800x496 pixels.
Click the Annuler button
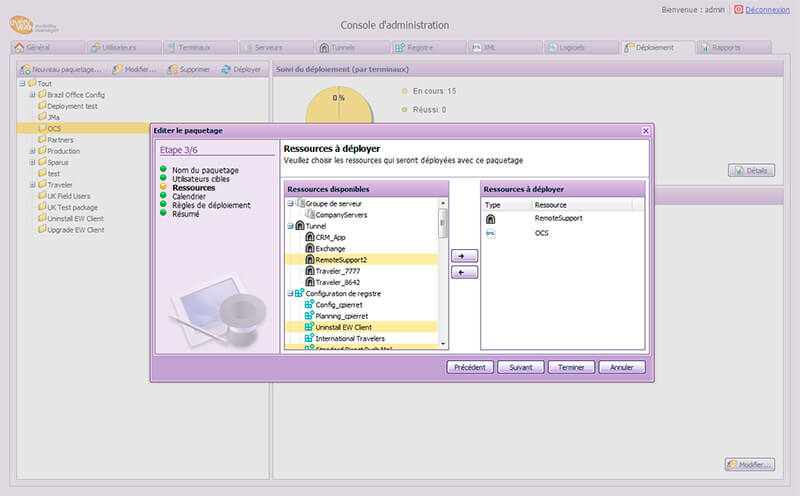point(621,367)
